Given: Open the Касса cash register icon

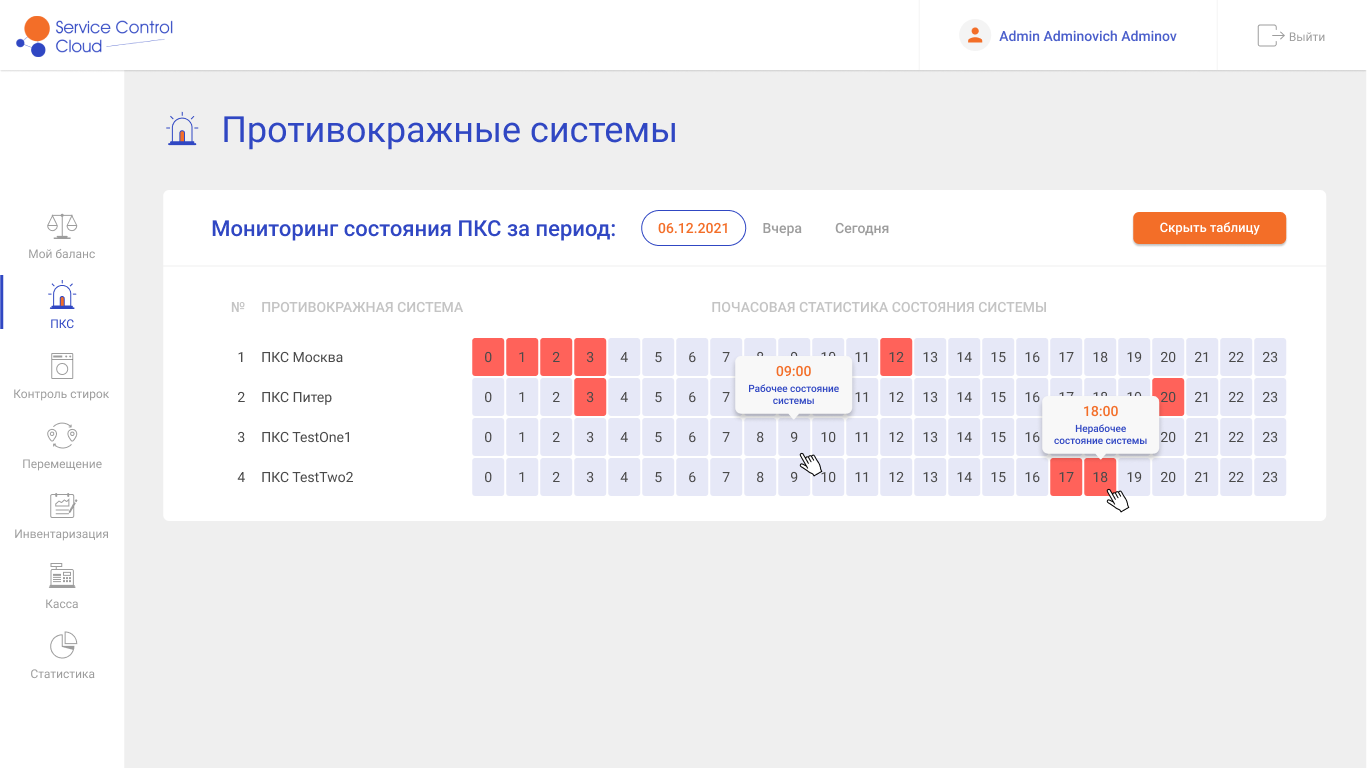Looking at the screenshot, I should point(62,576).
